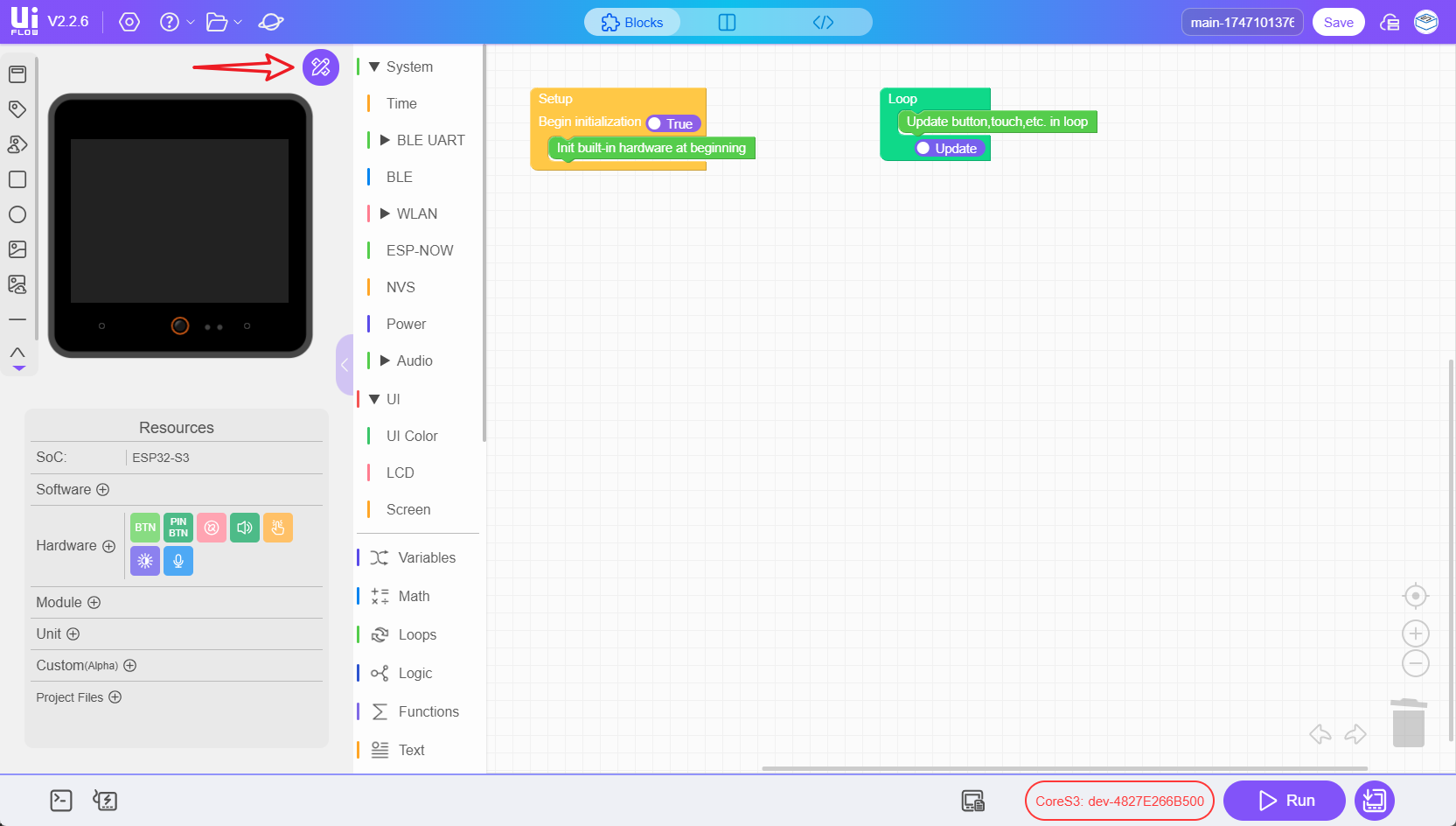Select the UI Color block category

coord(412,436)
